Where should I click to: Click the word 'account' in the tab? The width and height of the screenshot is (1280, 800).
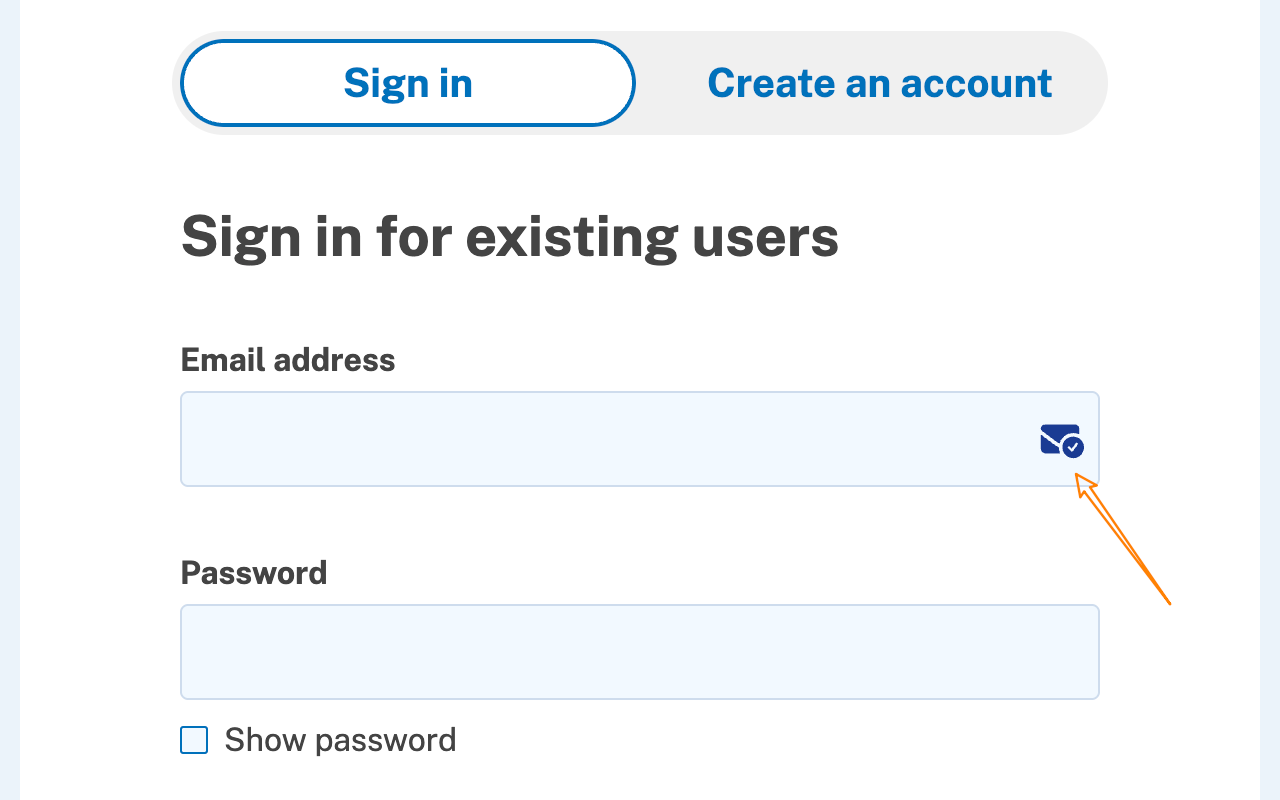[976, 83]
